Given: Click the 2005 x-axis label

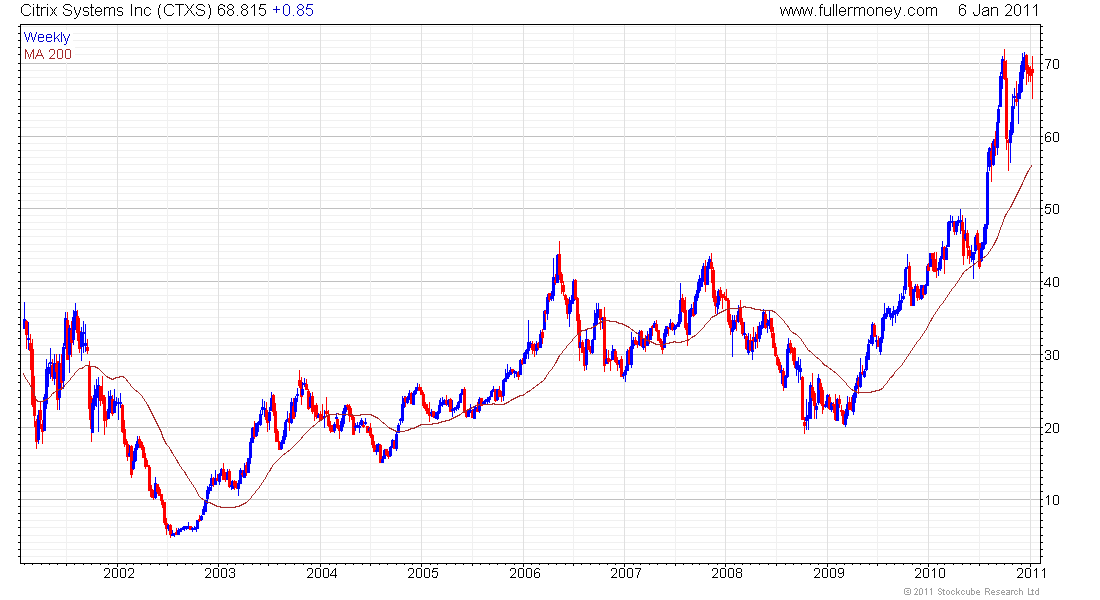Looking at the screenshot, I should click(x=423, y=573).
